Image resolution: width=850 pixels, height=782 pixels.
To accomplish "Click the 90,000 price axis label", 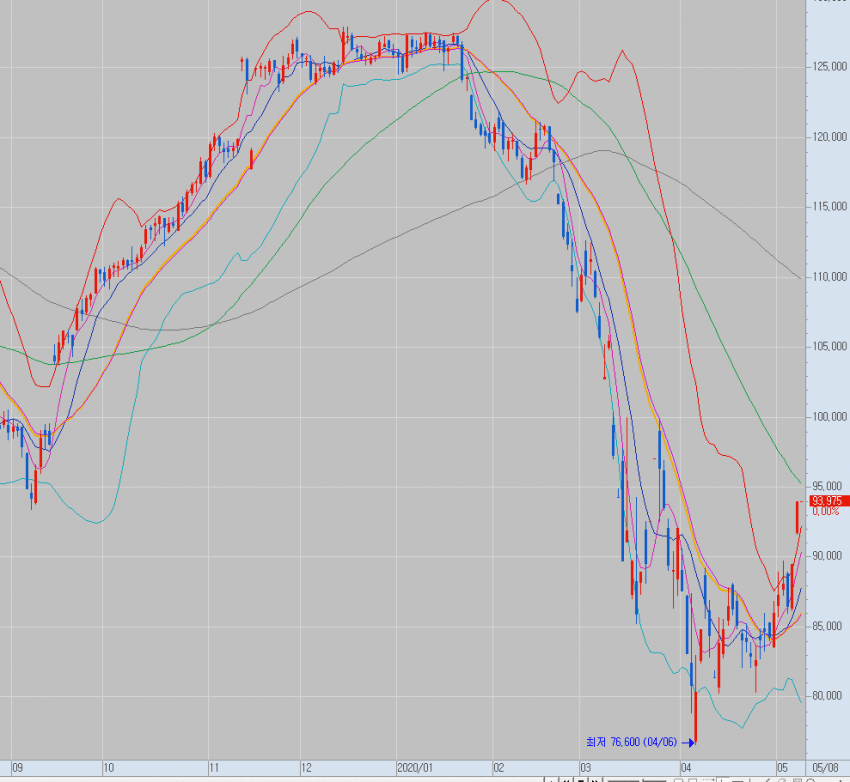I will click(827, 556).
